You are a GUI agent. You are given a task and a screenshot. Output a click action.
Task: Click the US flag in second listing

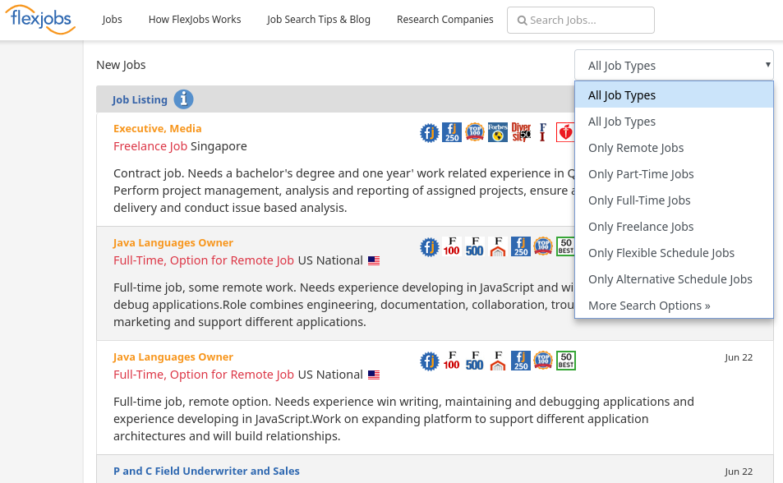[x=374, y=261]
